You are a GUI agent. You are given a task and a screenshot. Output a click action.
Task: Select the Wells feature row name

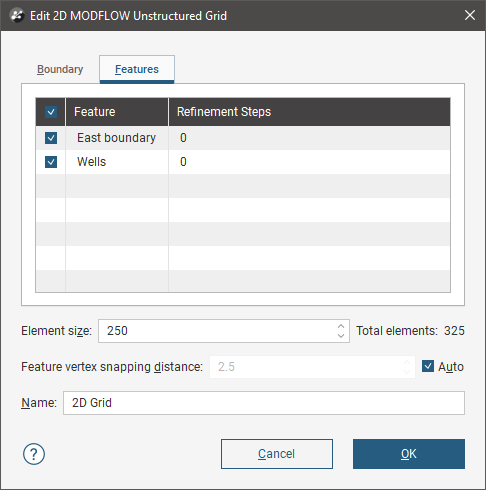[x=92, y=162]
